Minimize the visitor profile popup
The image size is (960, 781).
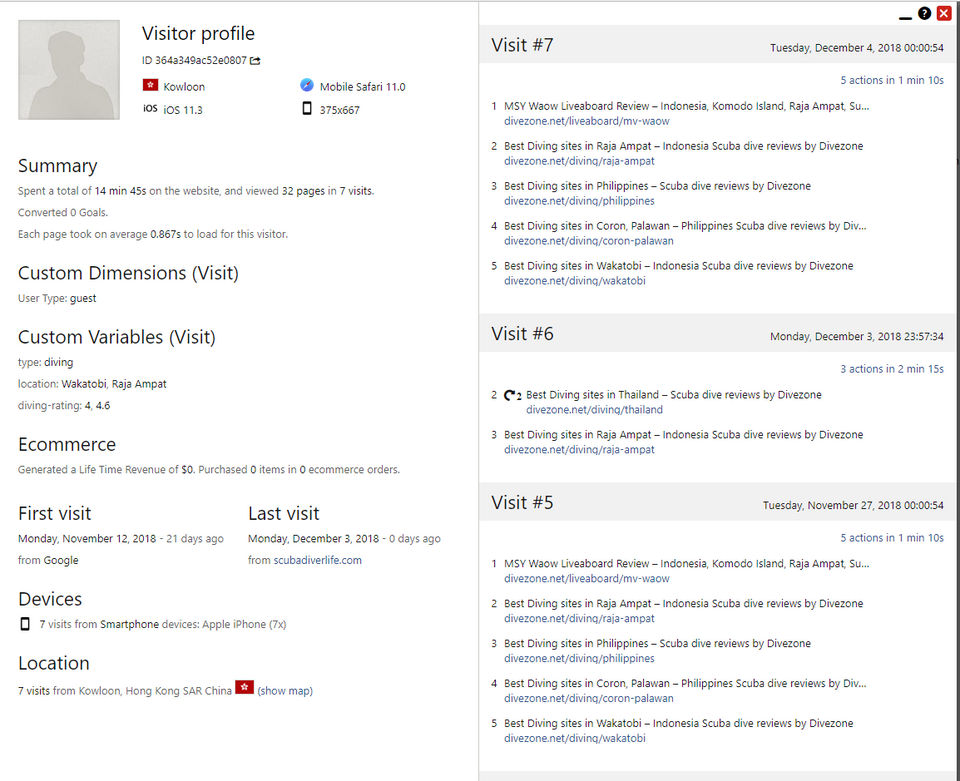[905, 16]
